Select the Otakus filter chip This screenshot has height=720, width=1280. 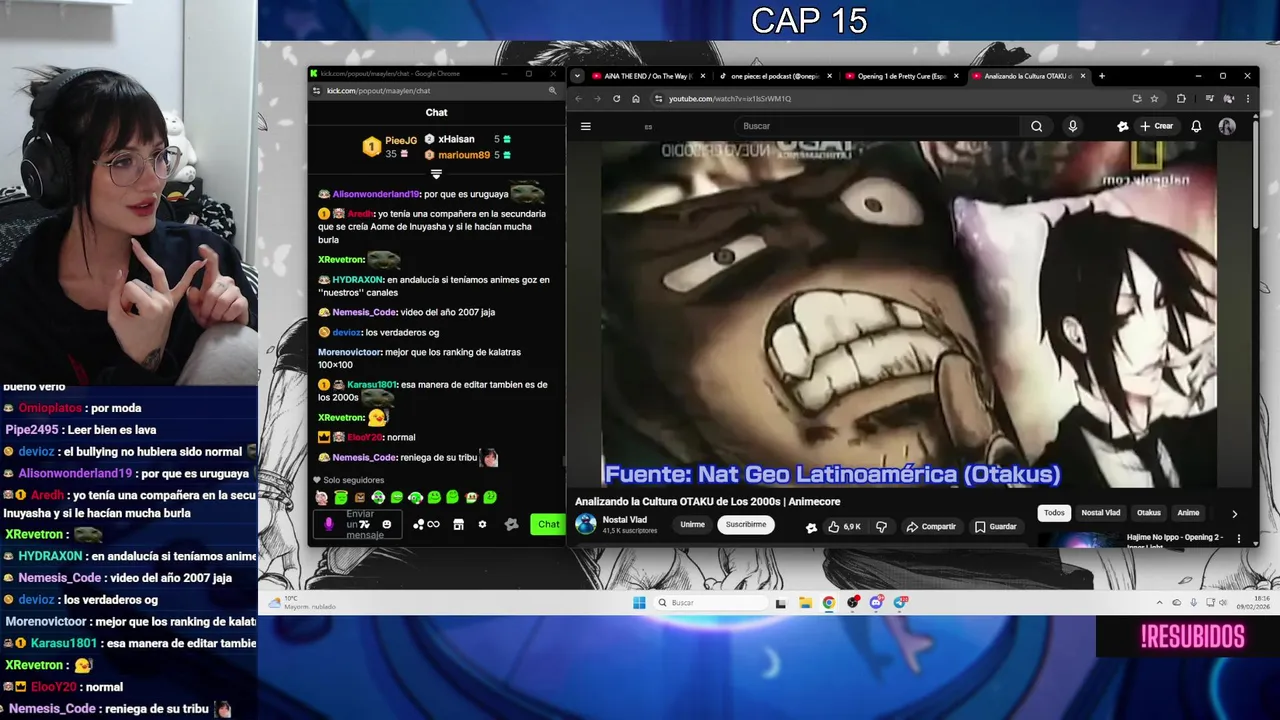[x=1149, y=513]
